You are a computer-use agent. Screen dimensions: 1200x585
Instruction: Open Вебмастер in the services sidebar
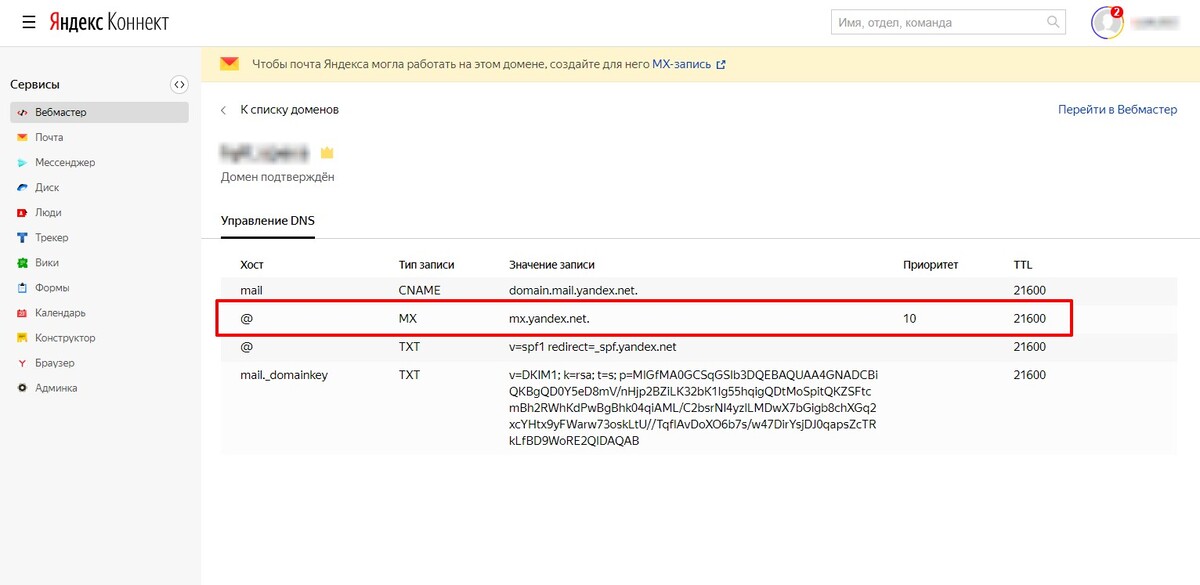pyautogui.click(x=99, y=112)
